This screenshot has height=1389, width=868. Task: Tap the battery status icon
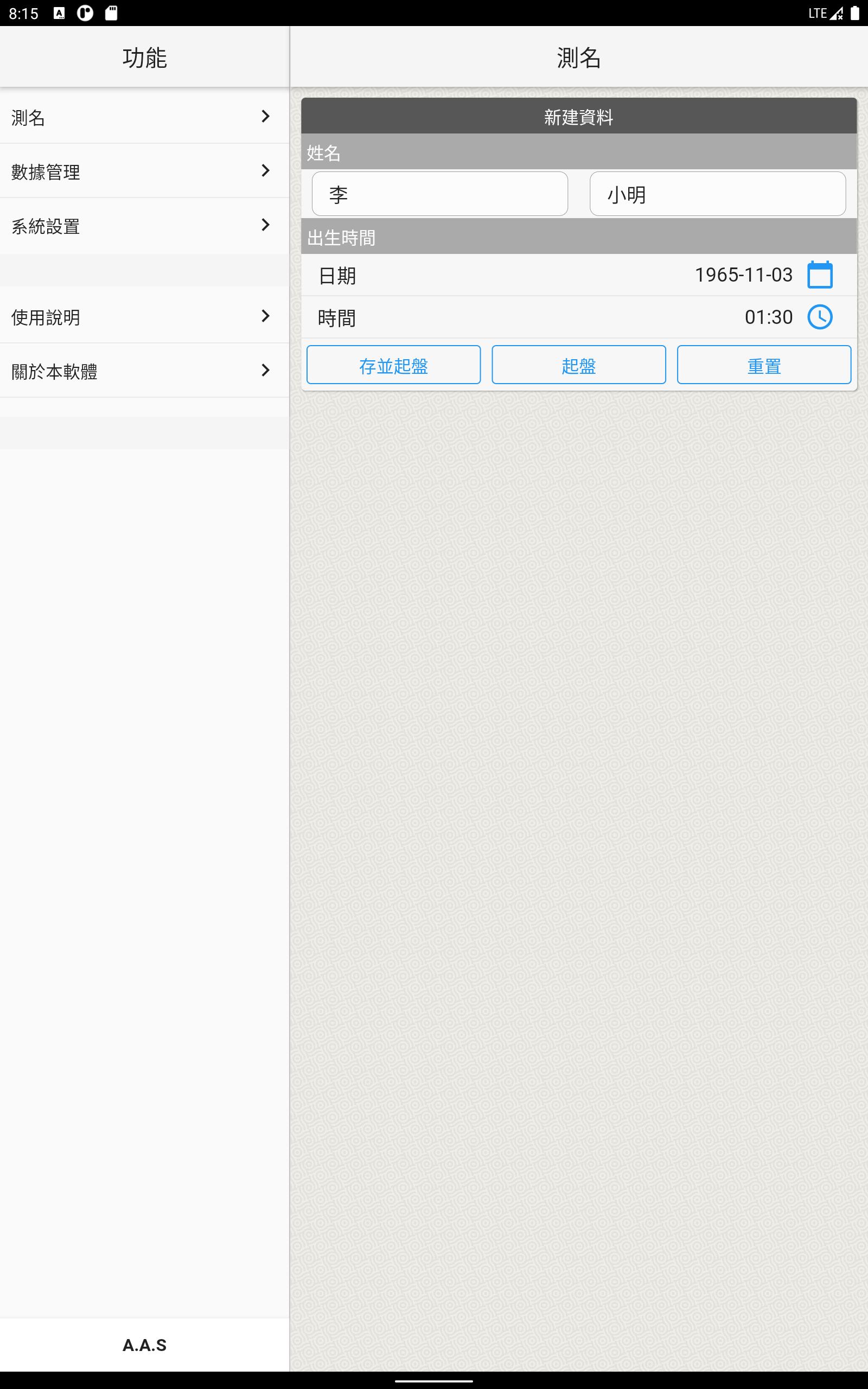click(x=855, y=13)
